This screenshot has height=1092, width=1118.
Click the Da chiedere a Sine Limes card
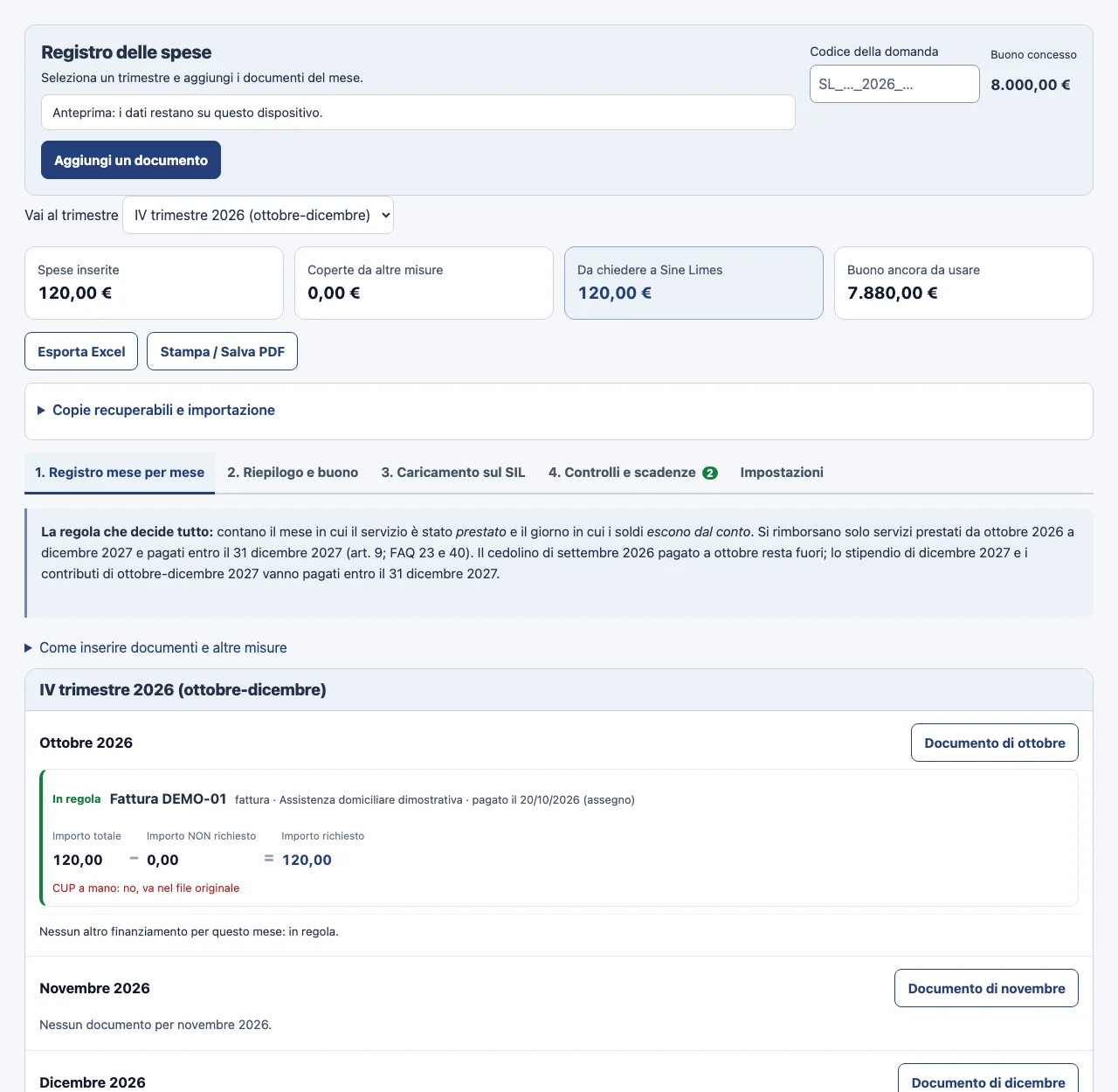tap(694, 283)
